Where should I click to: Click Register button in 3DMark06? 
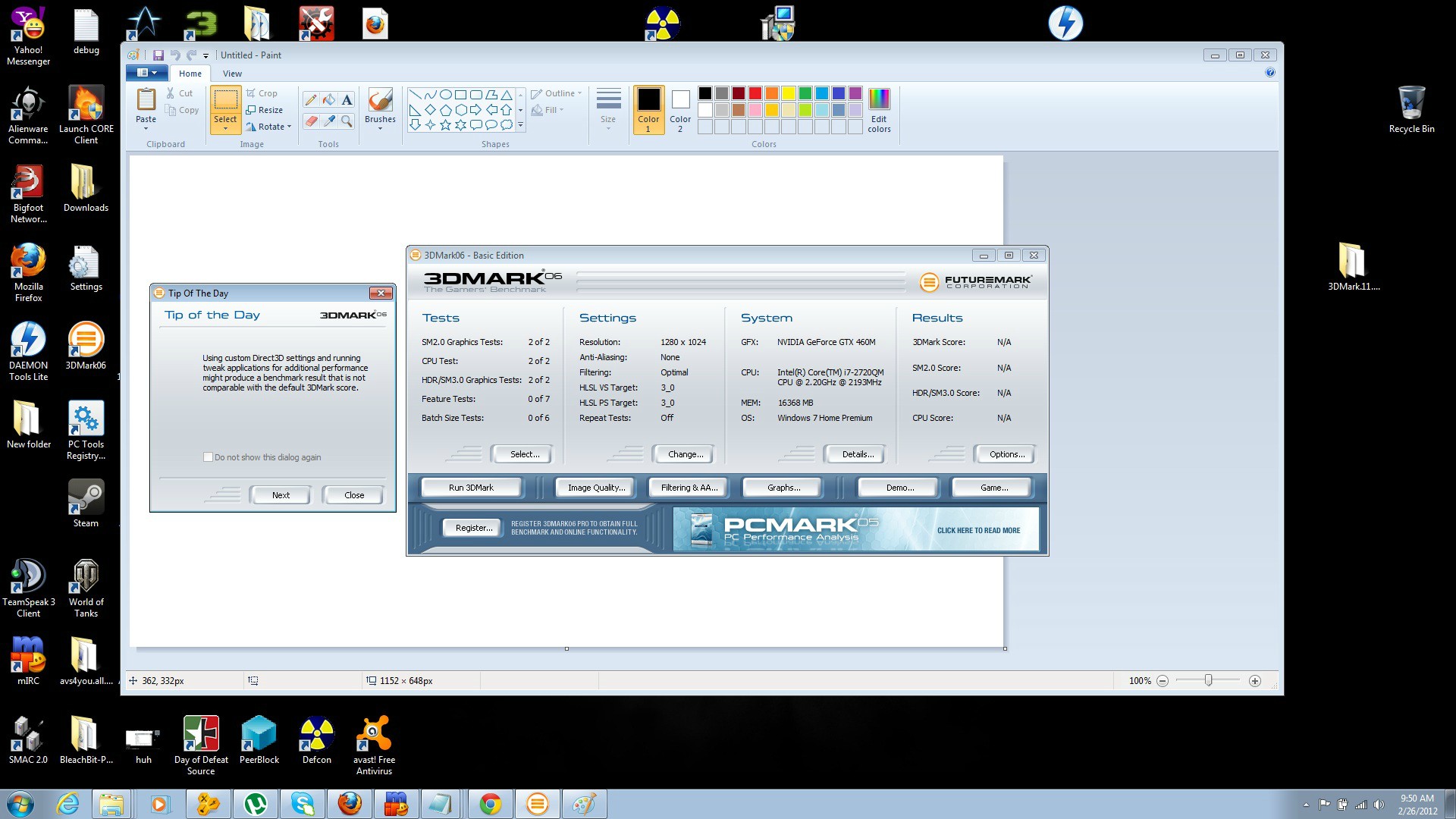[473, 528]
